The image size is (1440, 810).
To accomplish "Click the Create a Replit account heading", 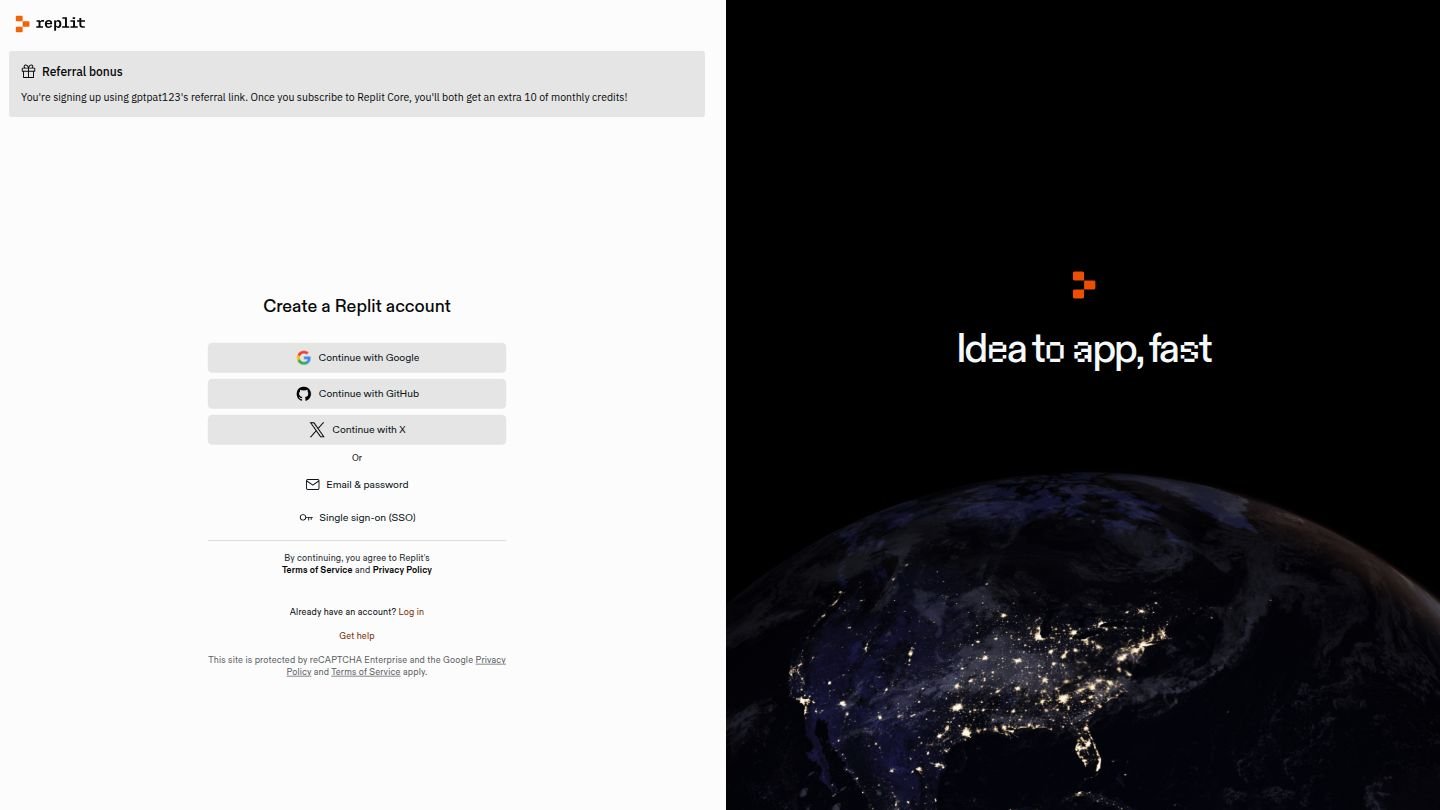I will pos(357,306).
